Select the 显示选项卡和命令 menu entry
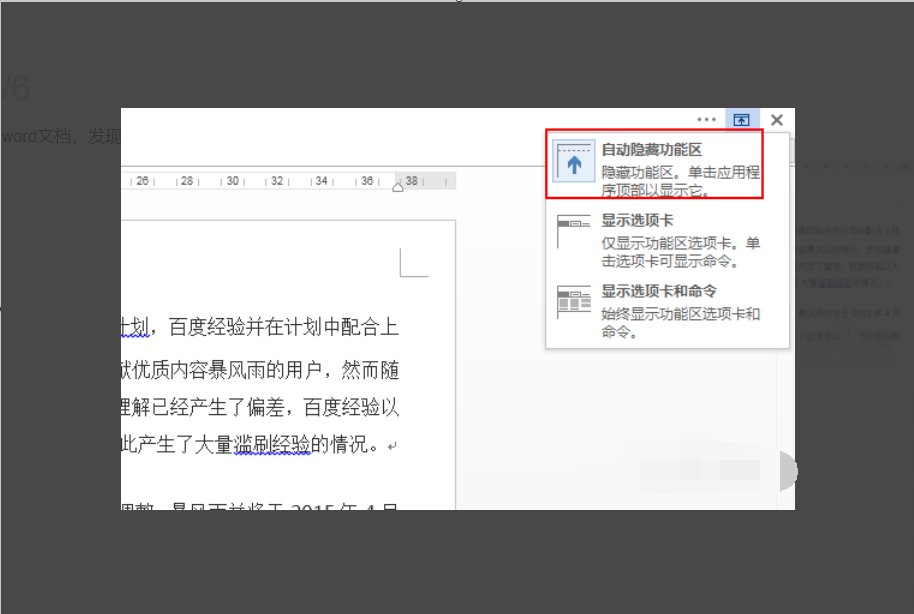This screenshot has height=614, width=914. click(655, 291)
